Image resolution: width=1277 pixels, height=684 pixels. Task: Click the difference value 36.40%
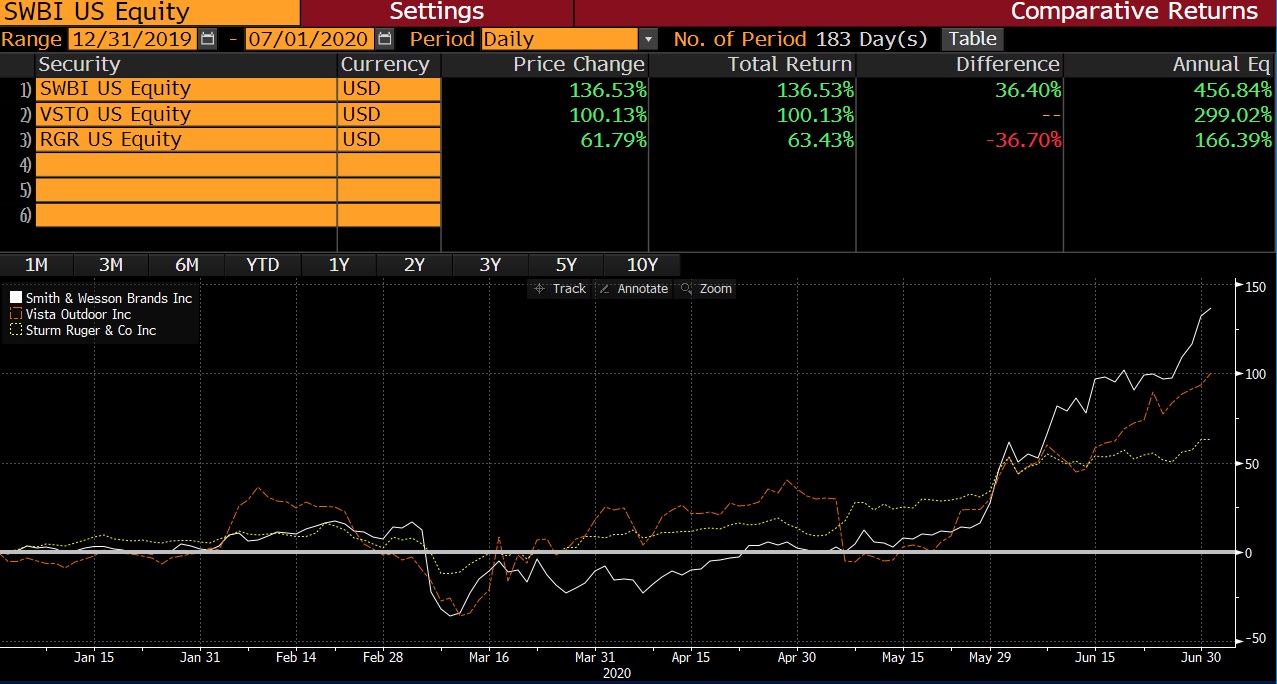[x=1027, y=89]
